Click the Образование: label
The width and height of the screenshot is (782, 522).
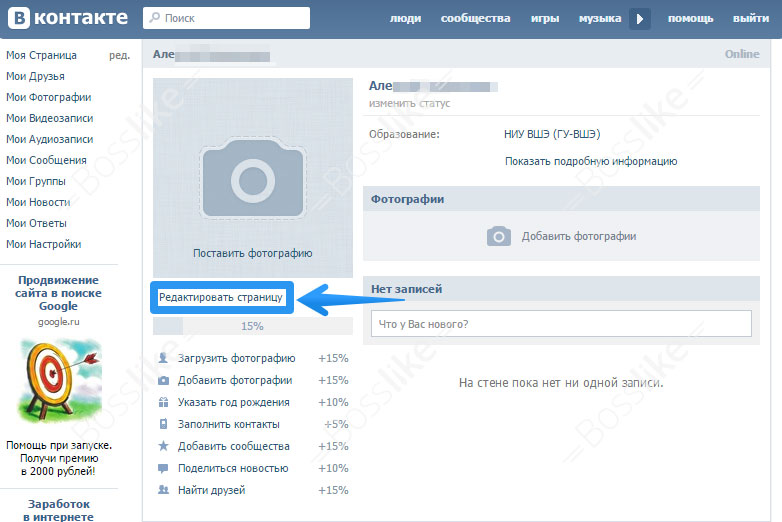tap(404, 134)
